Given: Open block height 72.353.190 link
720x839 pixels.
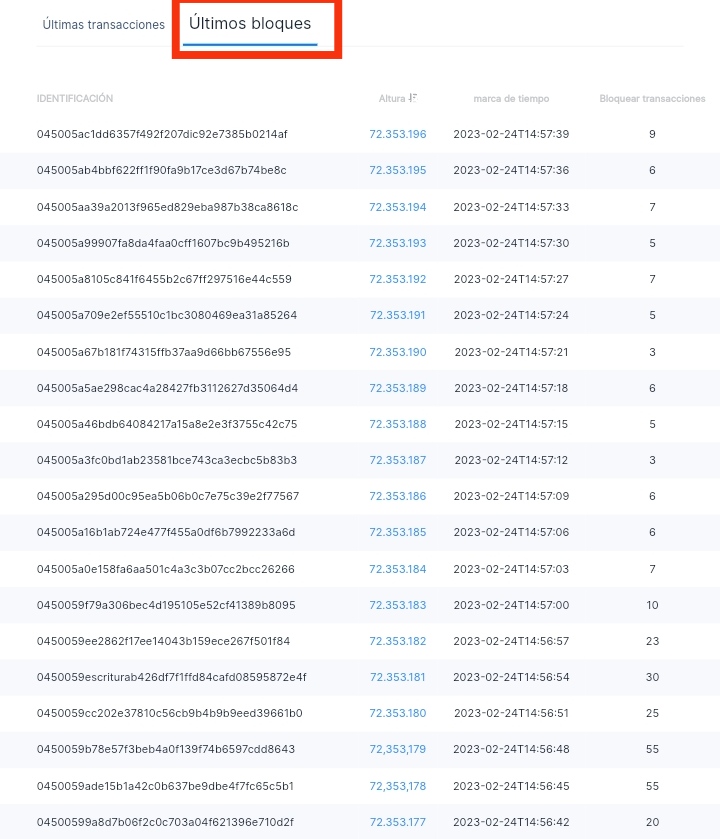Looking at the screenshot, I should (x=397, y=352).
